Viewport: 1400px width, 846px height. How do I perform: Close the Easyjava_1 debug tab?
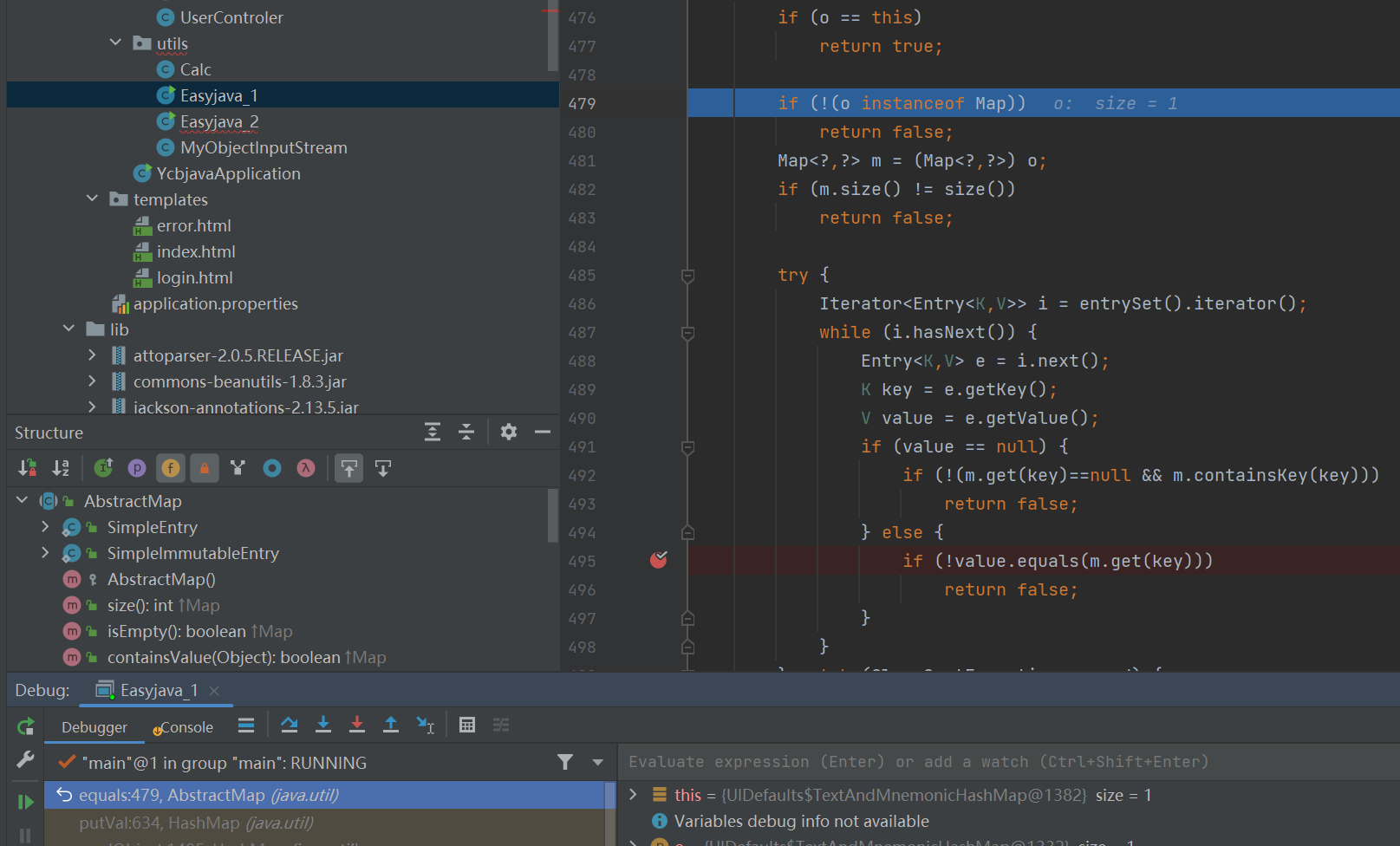(214, 690)
